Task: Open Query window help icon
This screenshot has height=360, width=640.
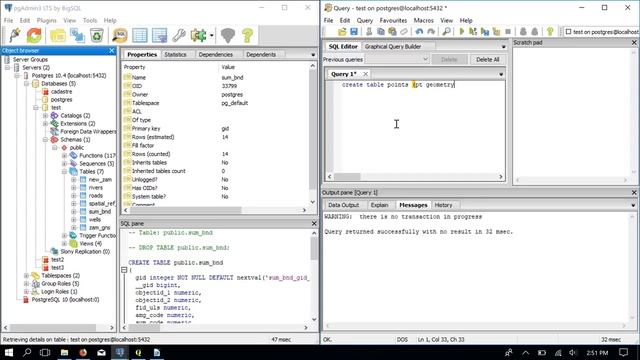Action: pos(550,31)
